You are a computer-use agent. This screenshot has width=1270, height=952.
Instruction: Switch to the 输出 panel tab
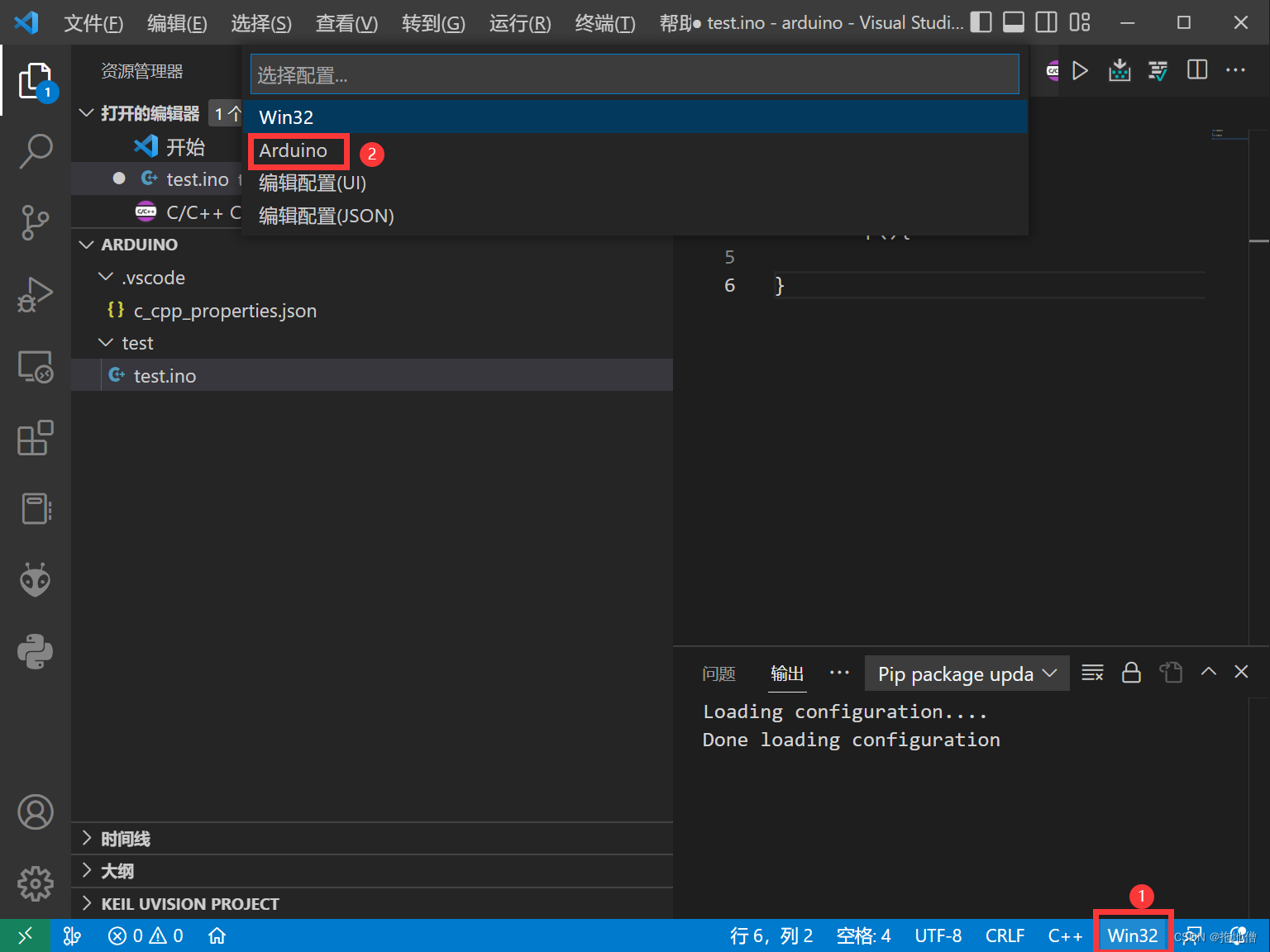click(787, 674)
